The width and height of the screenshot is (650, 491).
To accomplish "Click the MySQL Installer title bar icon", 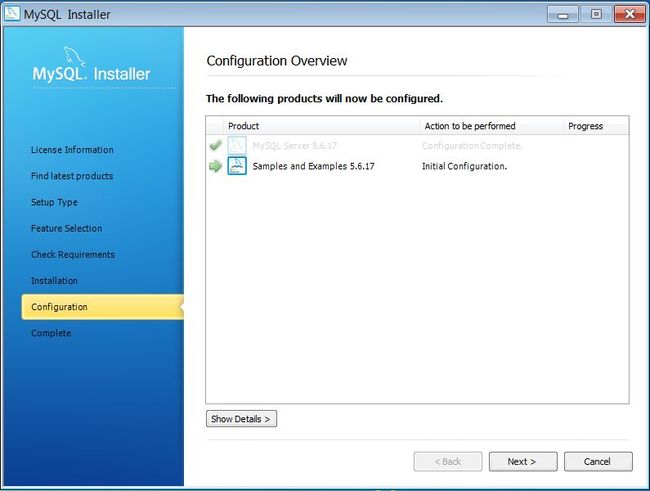I will click(x=12, y=13).
